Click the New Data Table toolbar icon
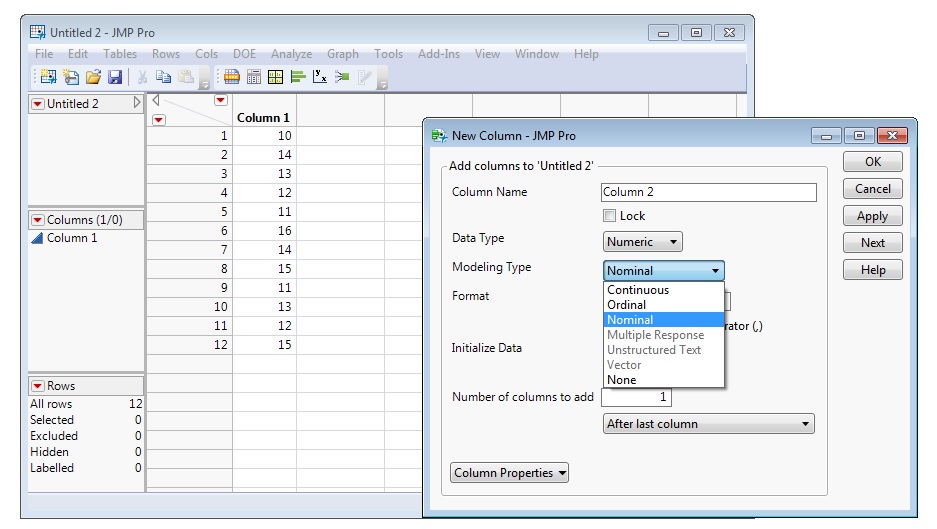The image size is (937, 529). 48,77
